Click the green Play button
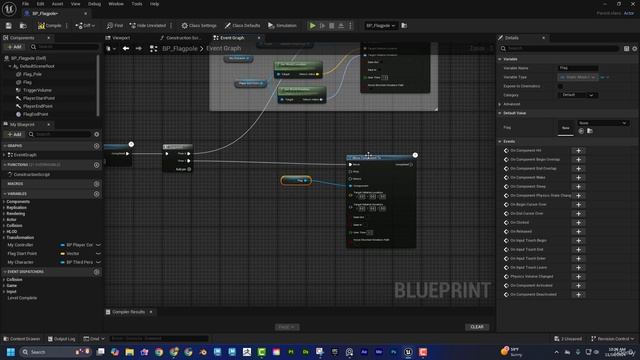 click(312, 25)
